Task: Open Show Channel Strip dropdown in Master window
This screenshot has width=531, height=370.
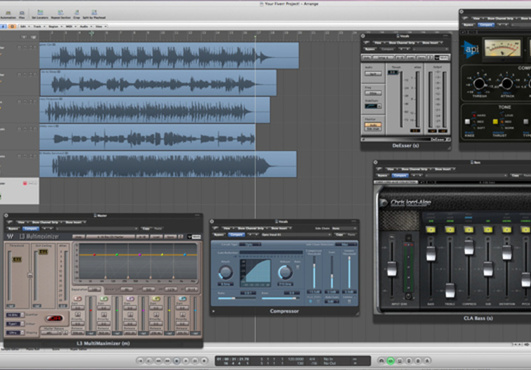Action: pos(47,222)
